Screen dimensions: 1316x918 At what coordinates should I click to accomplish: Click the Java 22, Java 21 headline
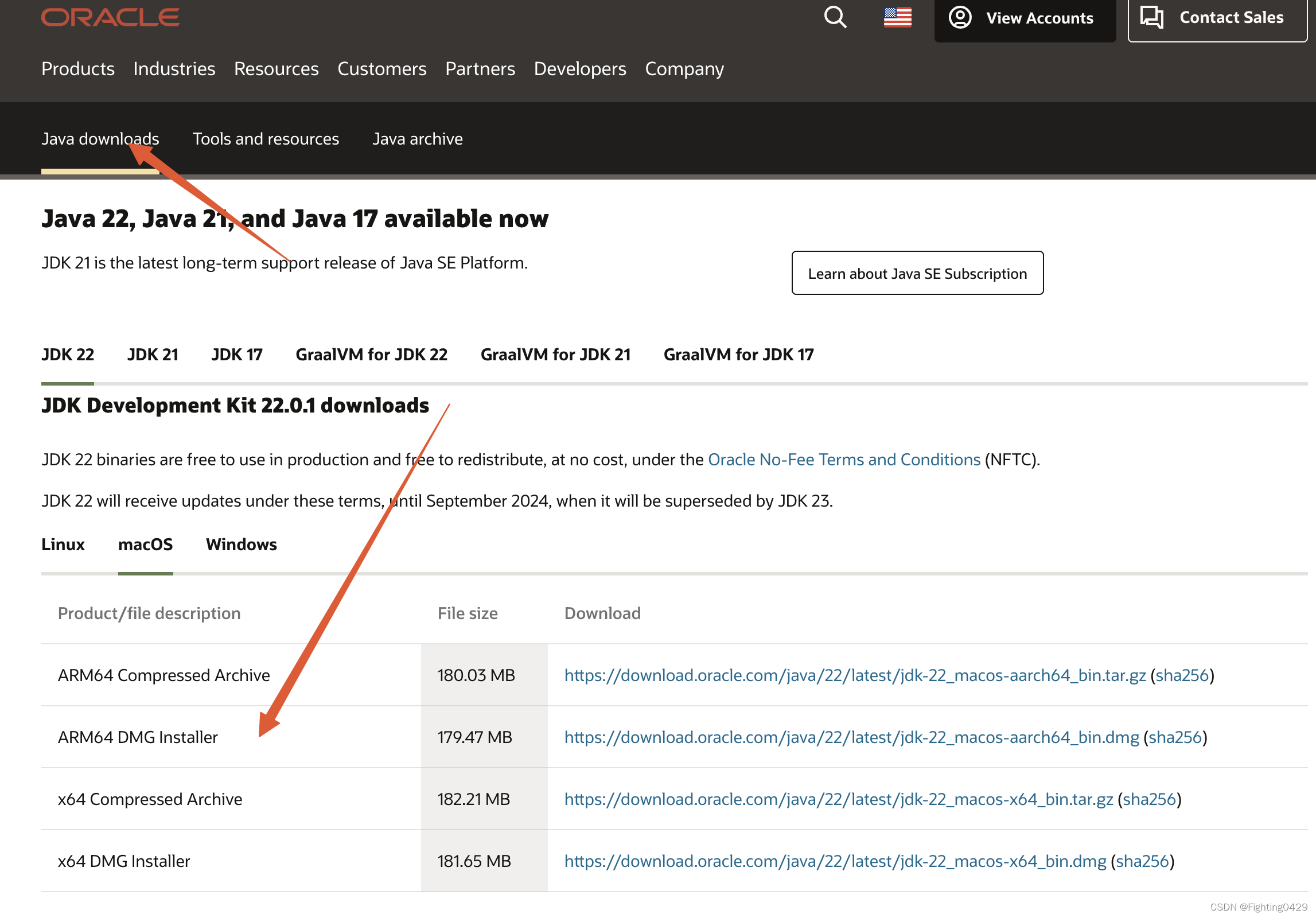[x=295, y=219]
